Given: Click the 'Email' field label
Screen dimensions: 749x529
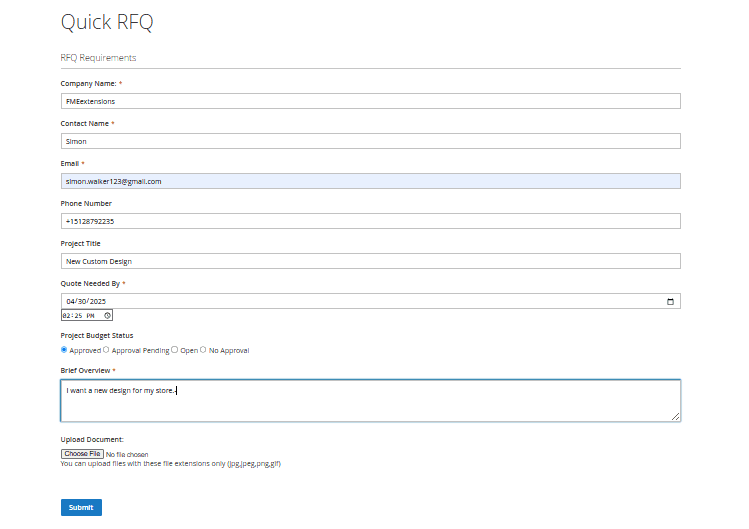Looking at the screenshot, I should click(70, 163).
